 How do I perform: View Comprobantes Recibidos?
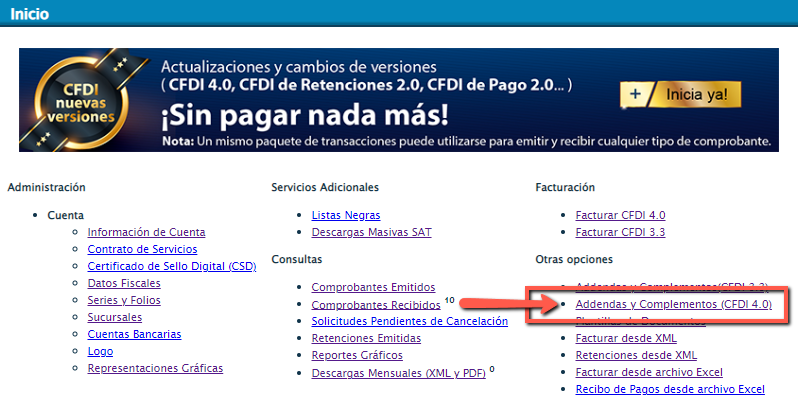click(x=376, y=304)
